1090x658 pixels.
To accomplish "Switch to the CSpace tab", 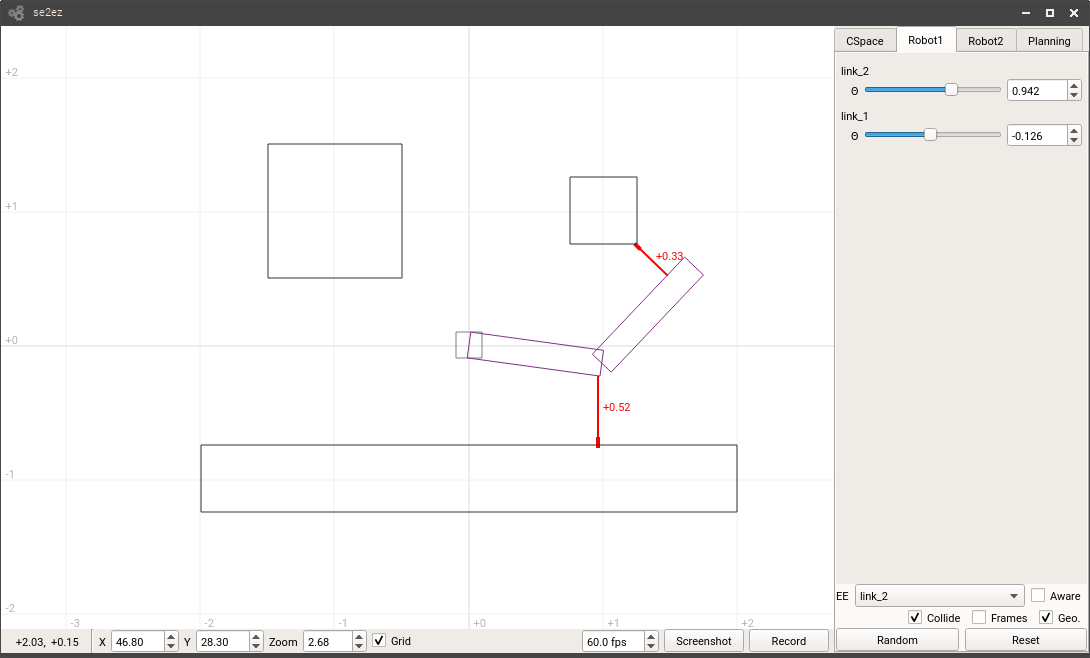I will [865, 41].
